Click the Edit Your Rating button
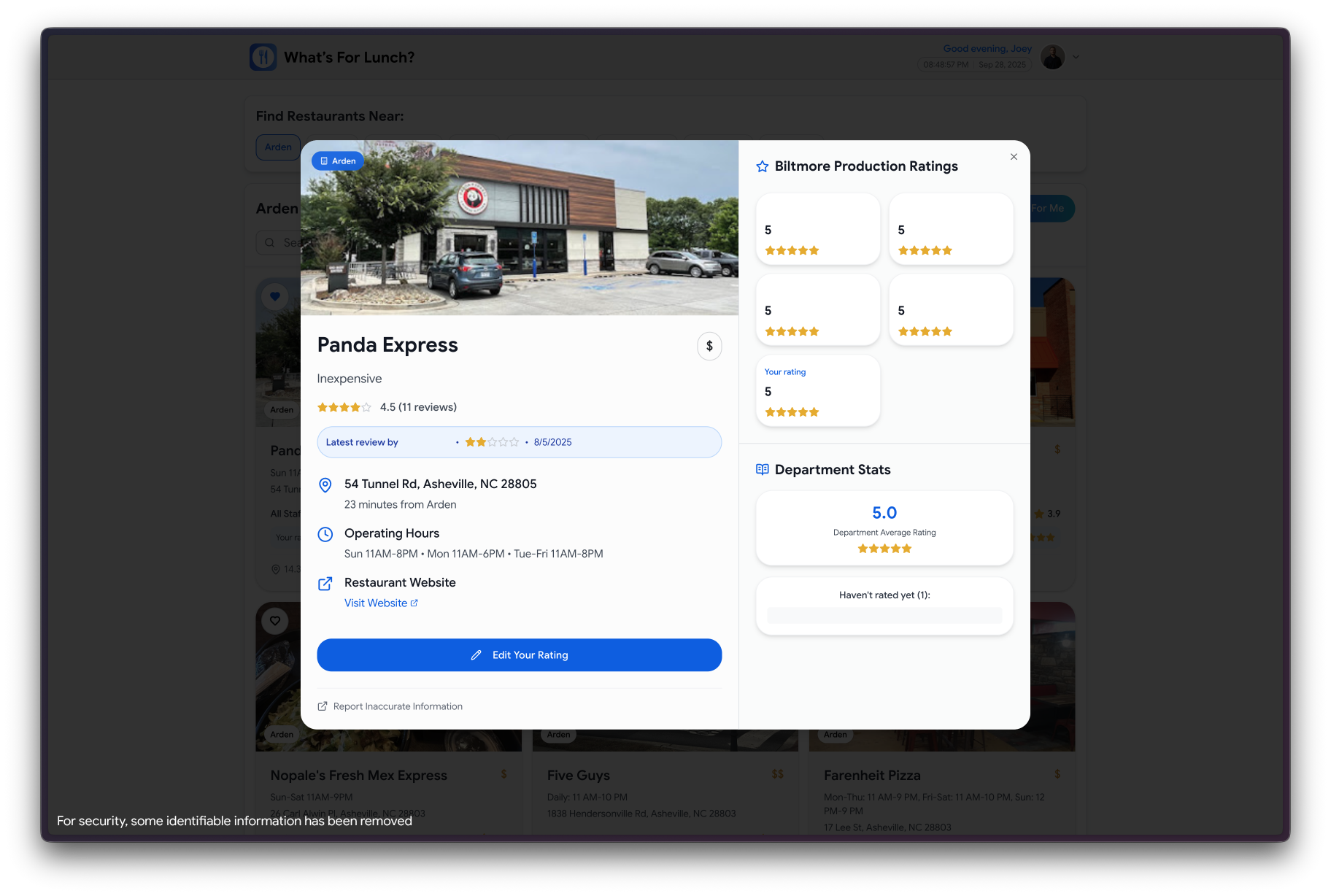This screenshot has height=896, width=1331. 519,655
